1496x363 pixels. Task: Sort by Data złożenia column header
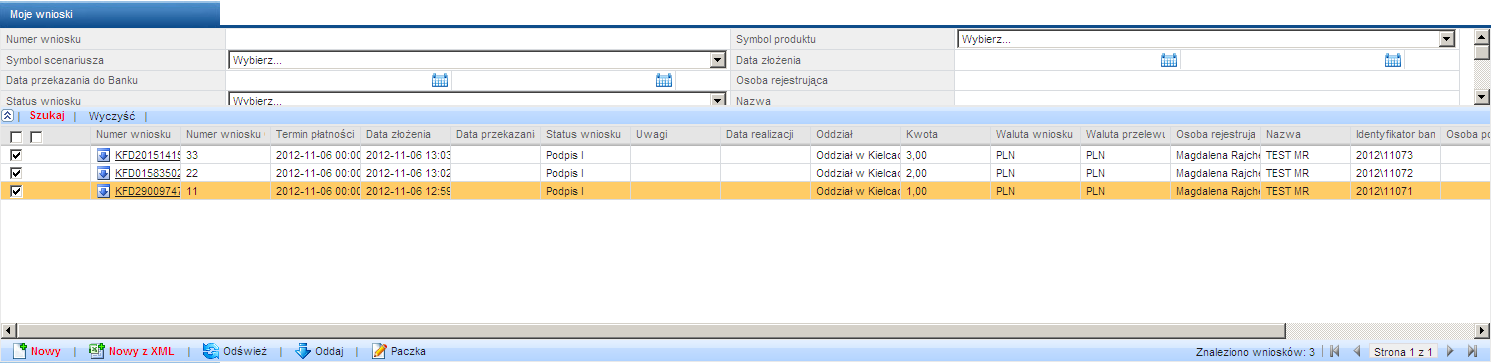(x=406, y=134)
